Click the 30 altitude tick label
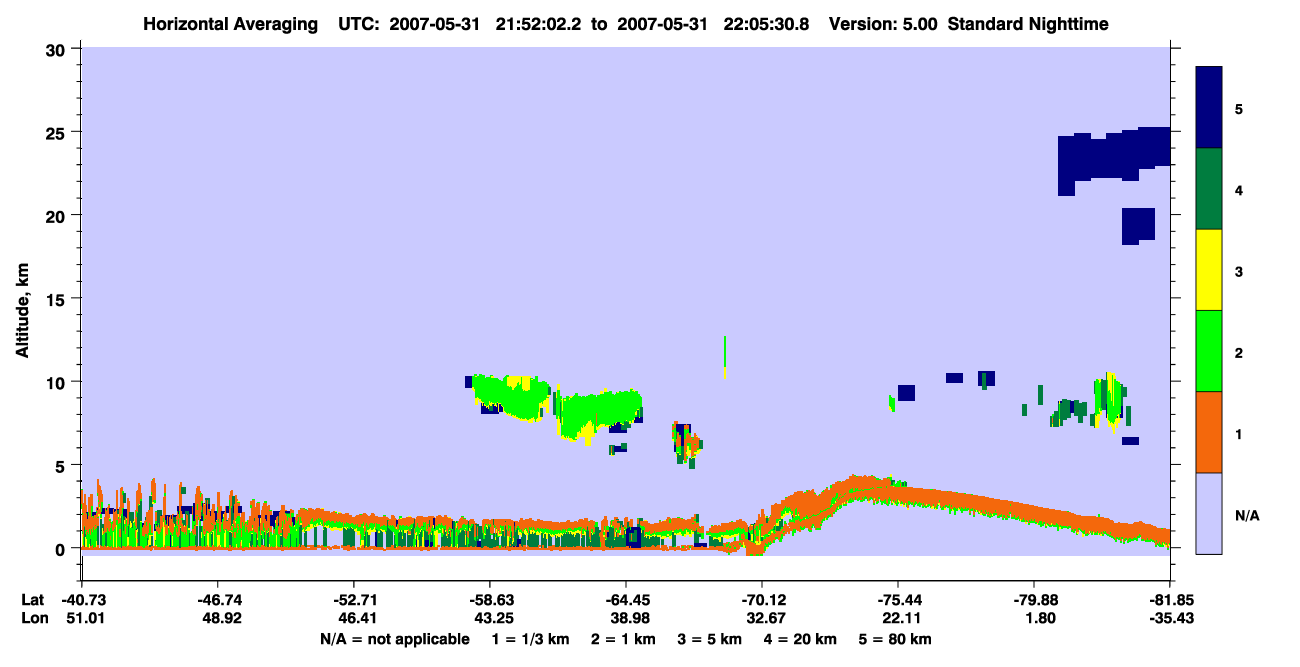Viewport: 1300px width, 667px height. [x=57, y=49]
